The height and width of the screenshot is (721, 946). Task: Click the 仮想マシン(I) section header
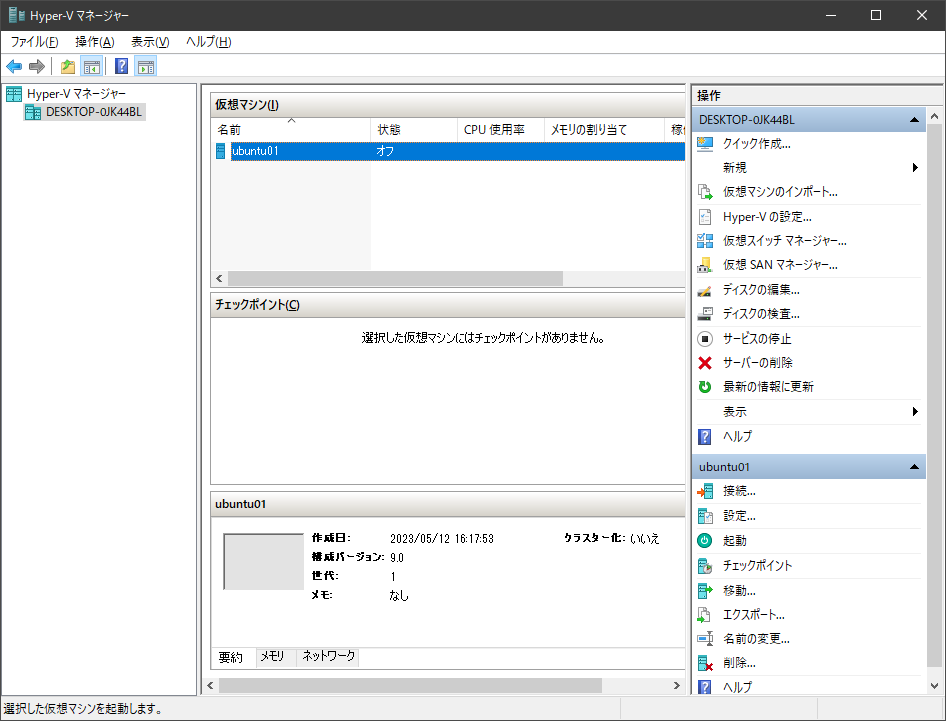(448, 105)
